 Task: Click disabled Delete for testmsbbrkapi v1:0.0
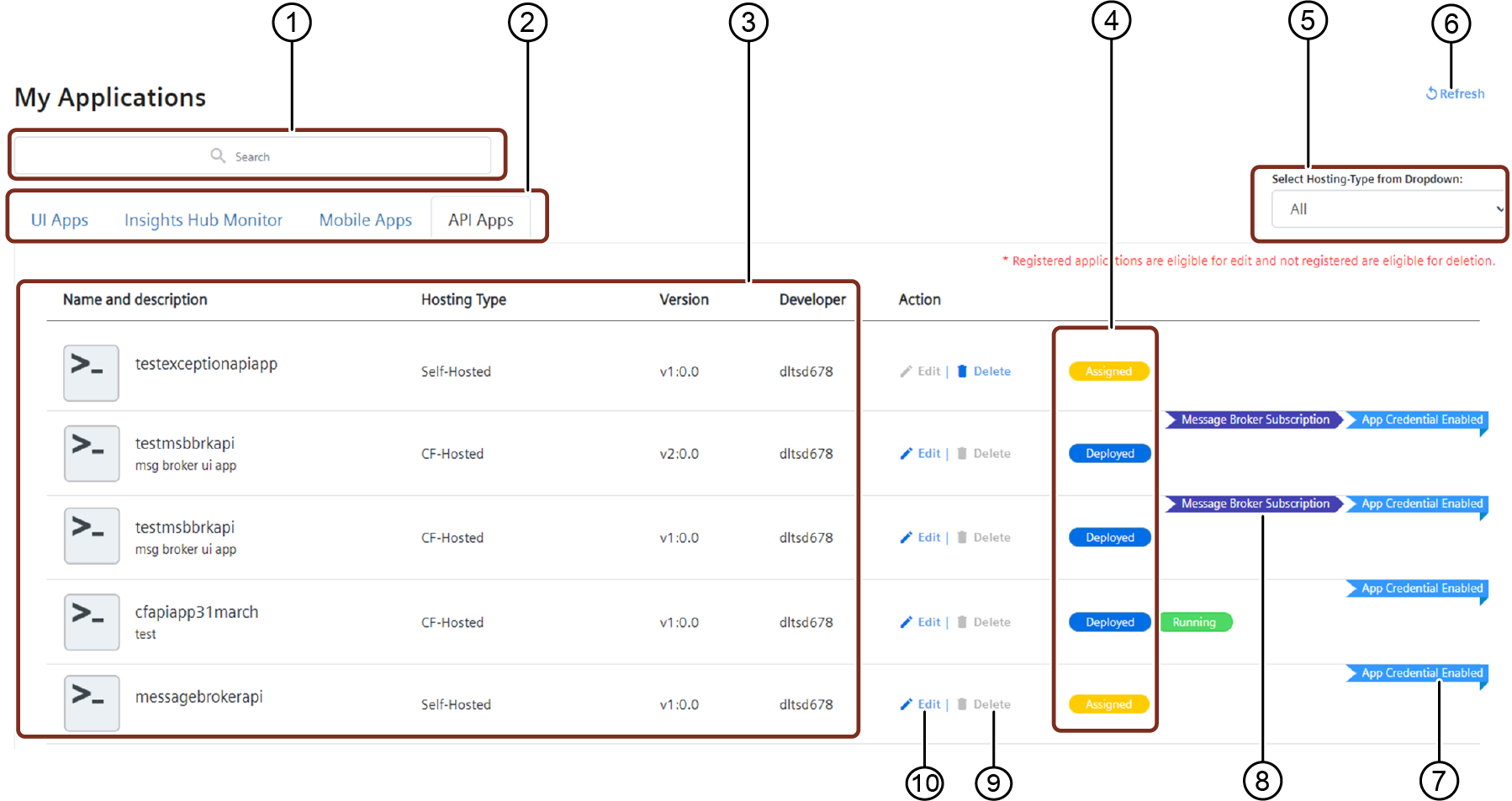pyautogui.click(x=984, y=538)
